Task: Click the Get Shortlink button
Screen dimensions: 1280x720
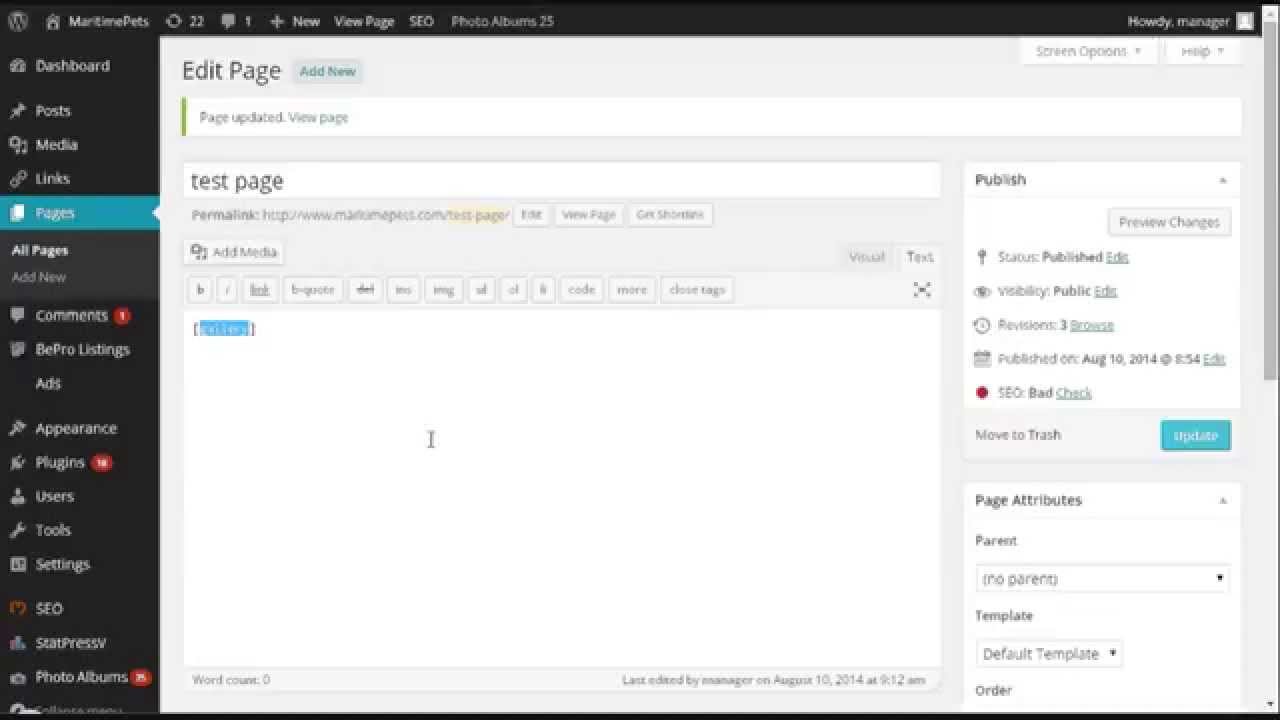Action: pos(670,215)
